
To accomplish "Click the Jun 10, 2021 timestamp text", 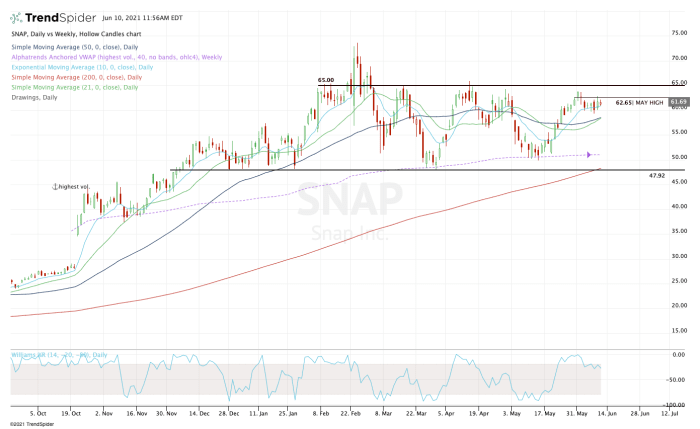I will [142, 18].
